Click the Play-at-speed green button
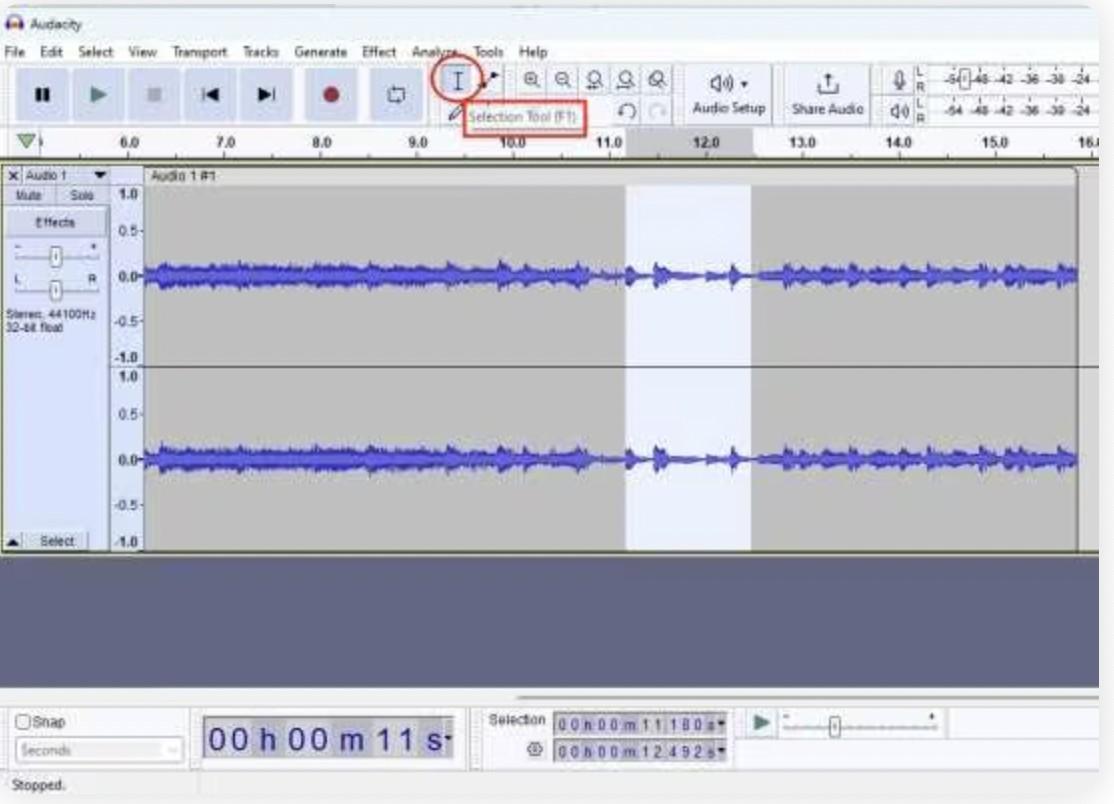The height and width of the screenshot is (804, 1114). pyautogui.click(x=761, y=723)
